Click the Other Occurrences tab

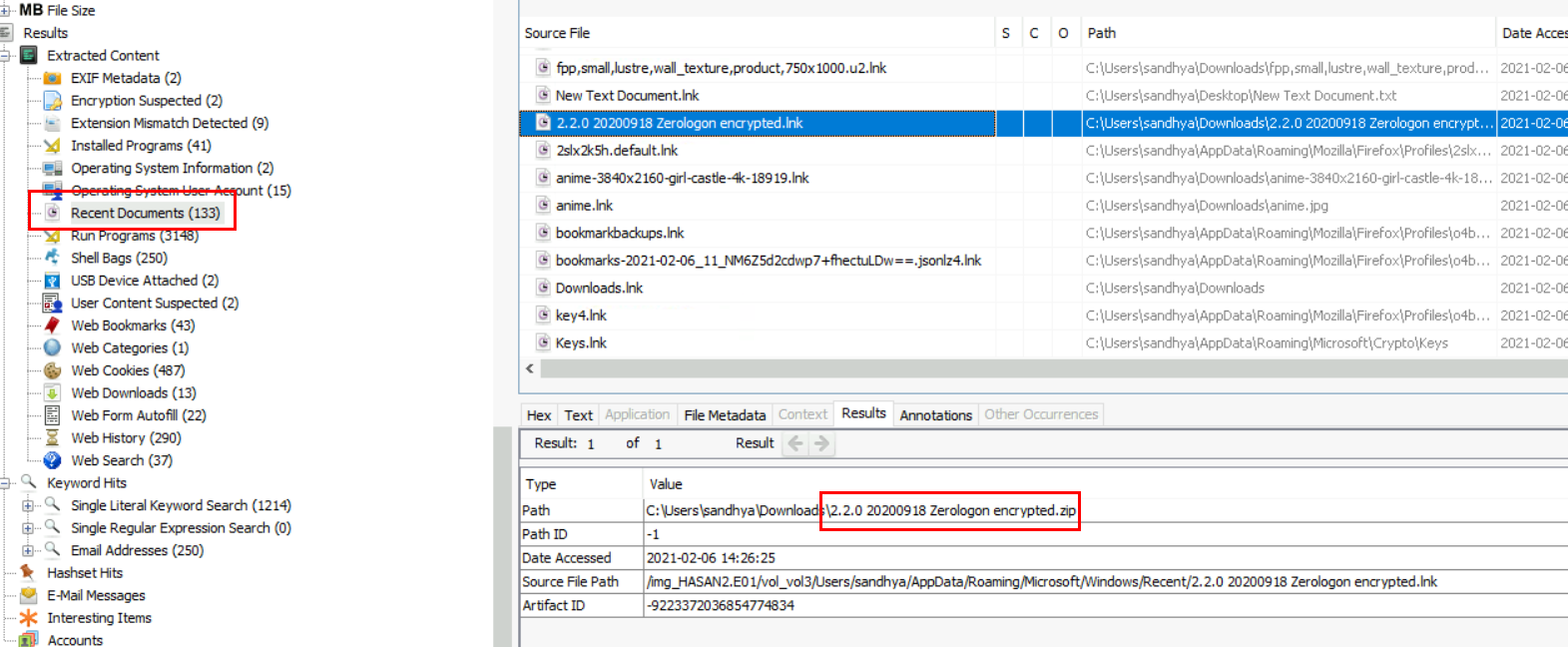click(1041, 414)
